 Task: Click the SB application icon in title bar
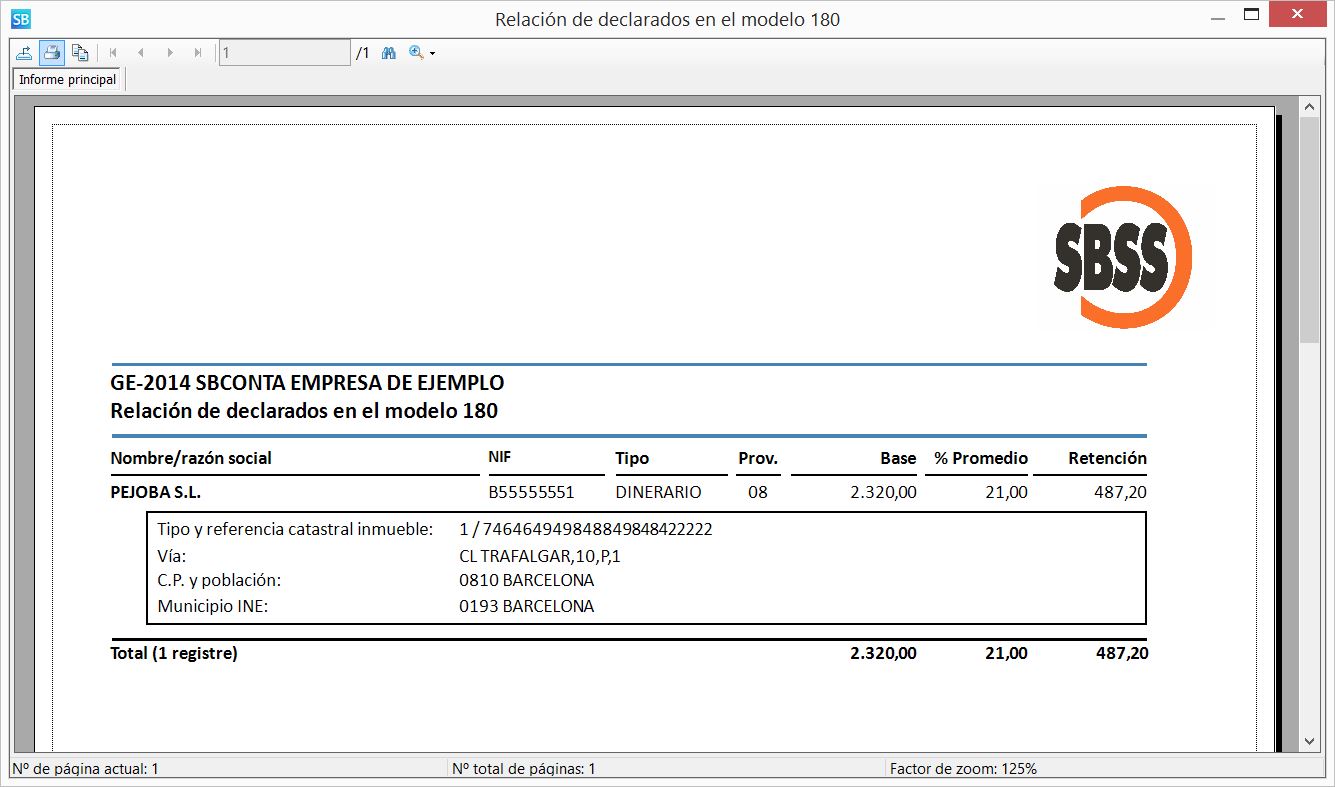(20, 18)
